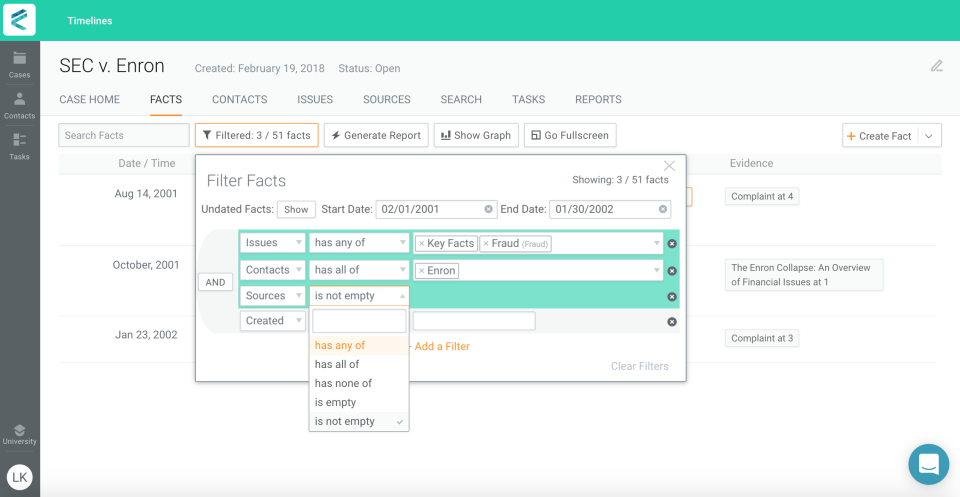Screen dimensions: 960x497
Task: Open the Create Fact arrow menu
Action: (929, 136)
